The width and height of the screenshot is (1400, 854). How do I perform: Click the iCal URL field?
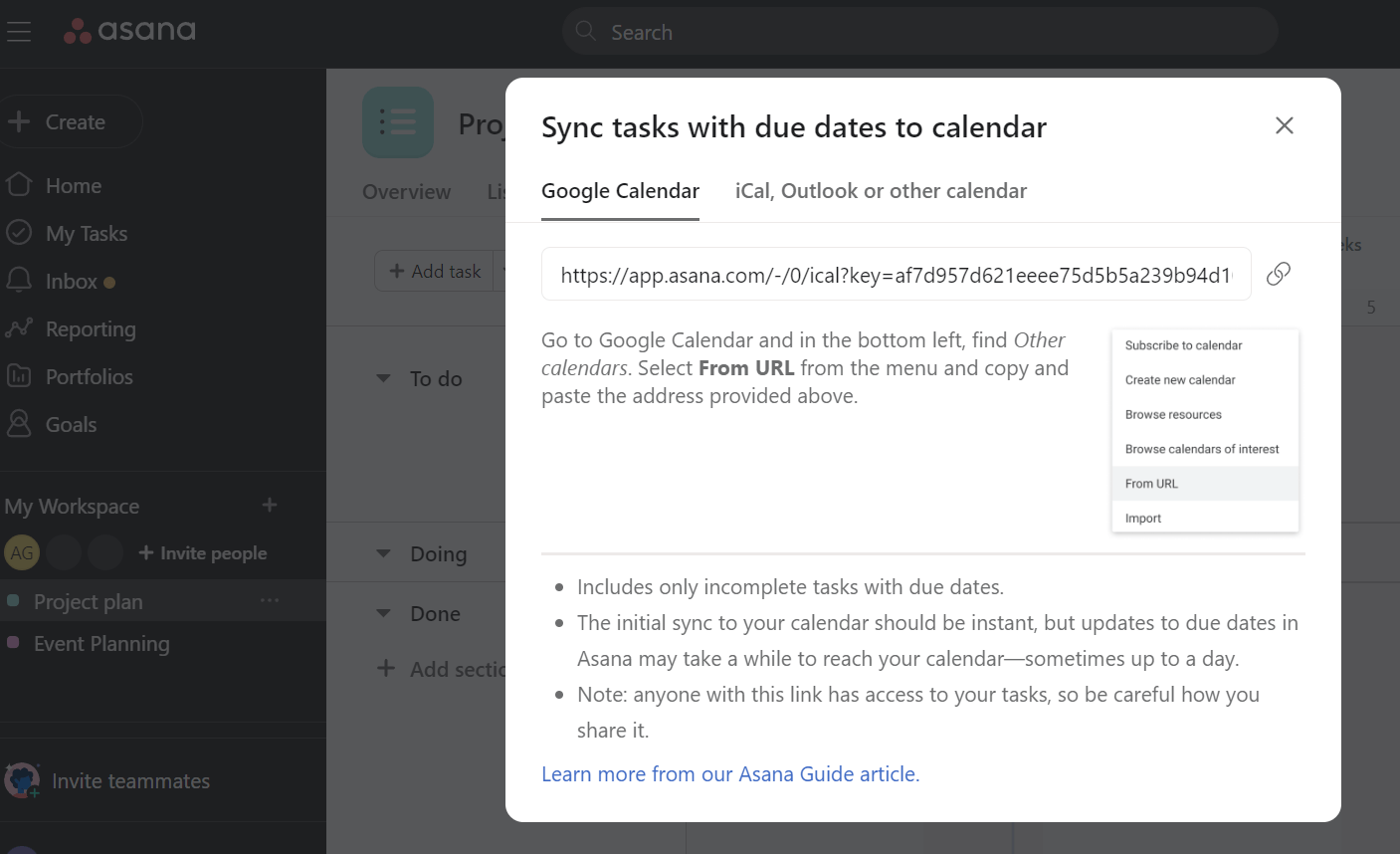[896, 275]
